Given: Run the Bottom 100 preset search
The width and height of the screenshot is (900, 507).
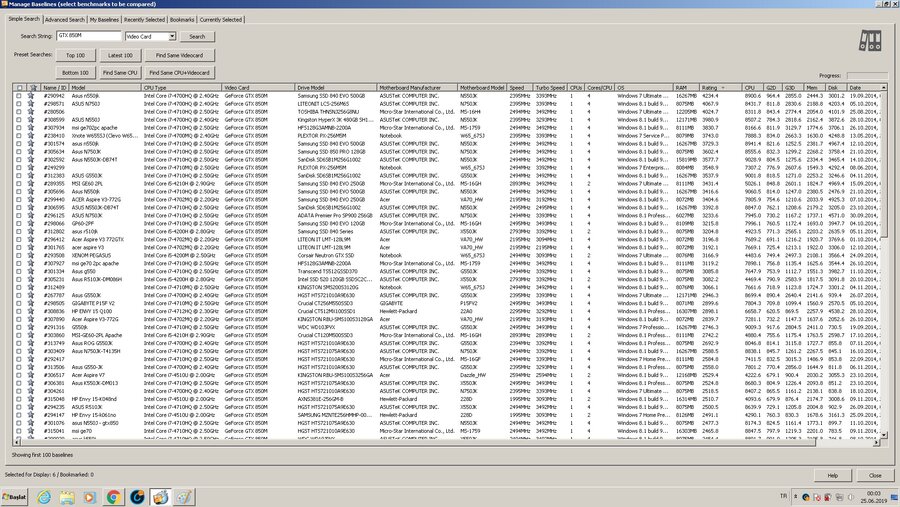Looking at the screenshot, I should pyautogui.click(x=75, y=73).
